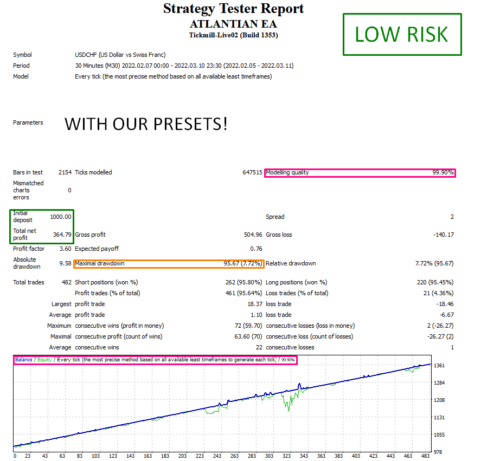Select the '262 (95.80%)' short positions value
The image size is (500, 461).
pyautogui.click(x=244, y=282)
